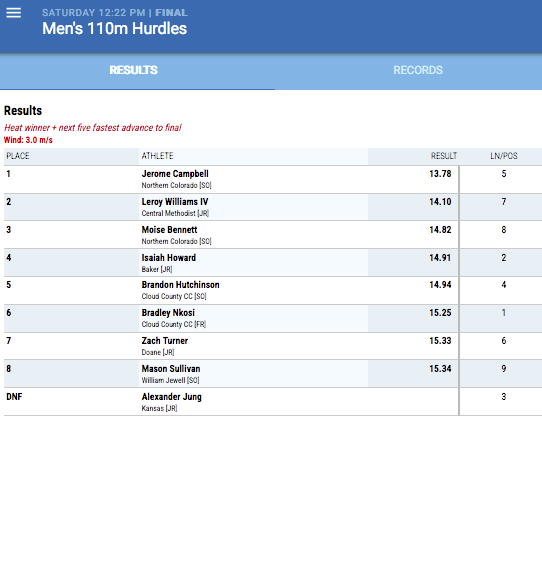
Task: Open athlete Alexander Jung
Action: tap(171, 397)
